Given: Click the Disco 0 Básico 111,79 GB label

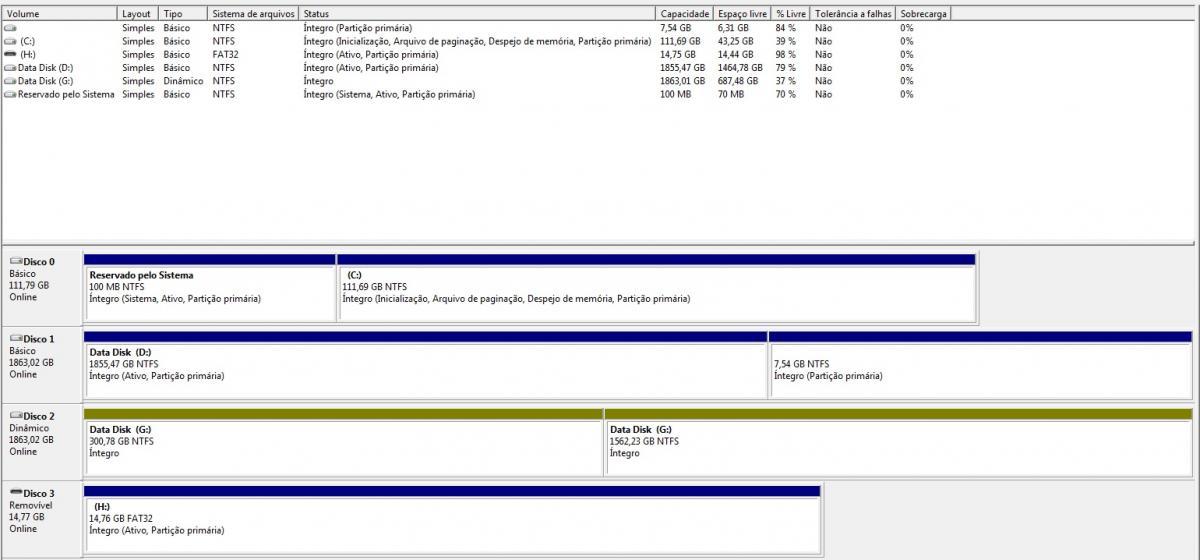Looking at the screenshot, I should tap(32, 279).
